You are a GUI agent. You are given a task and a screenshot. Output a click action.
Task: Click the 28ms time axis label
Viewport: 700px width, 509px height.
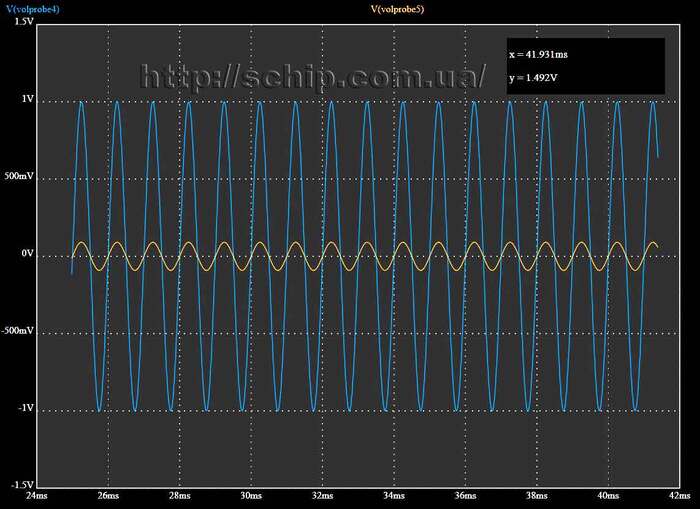tap(179, 495)
